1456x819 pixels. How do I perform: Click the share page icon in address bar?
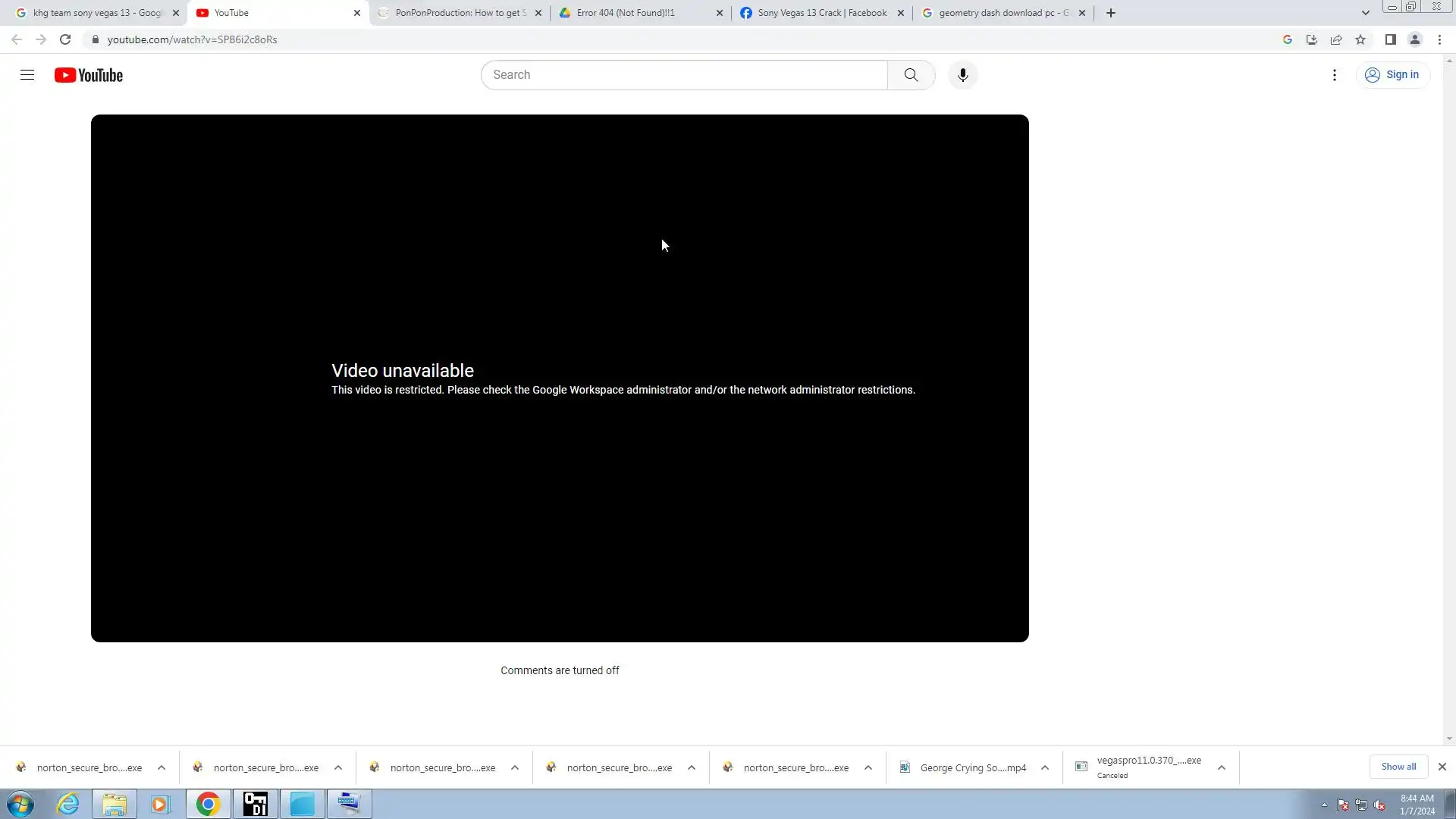click(1336, 39)
